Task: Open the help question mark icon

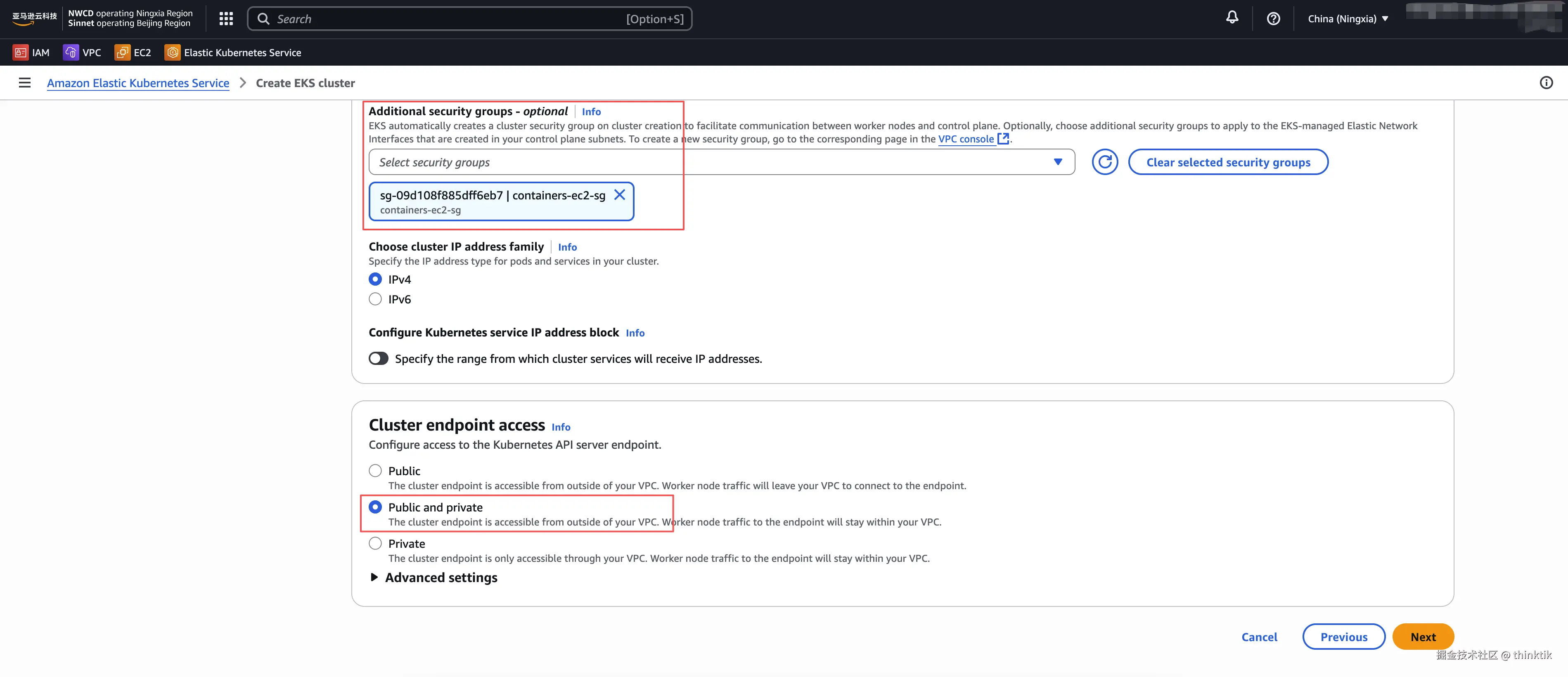Action: 1273,19
